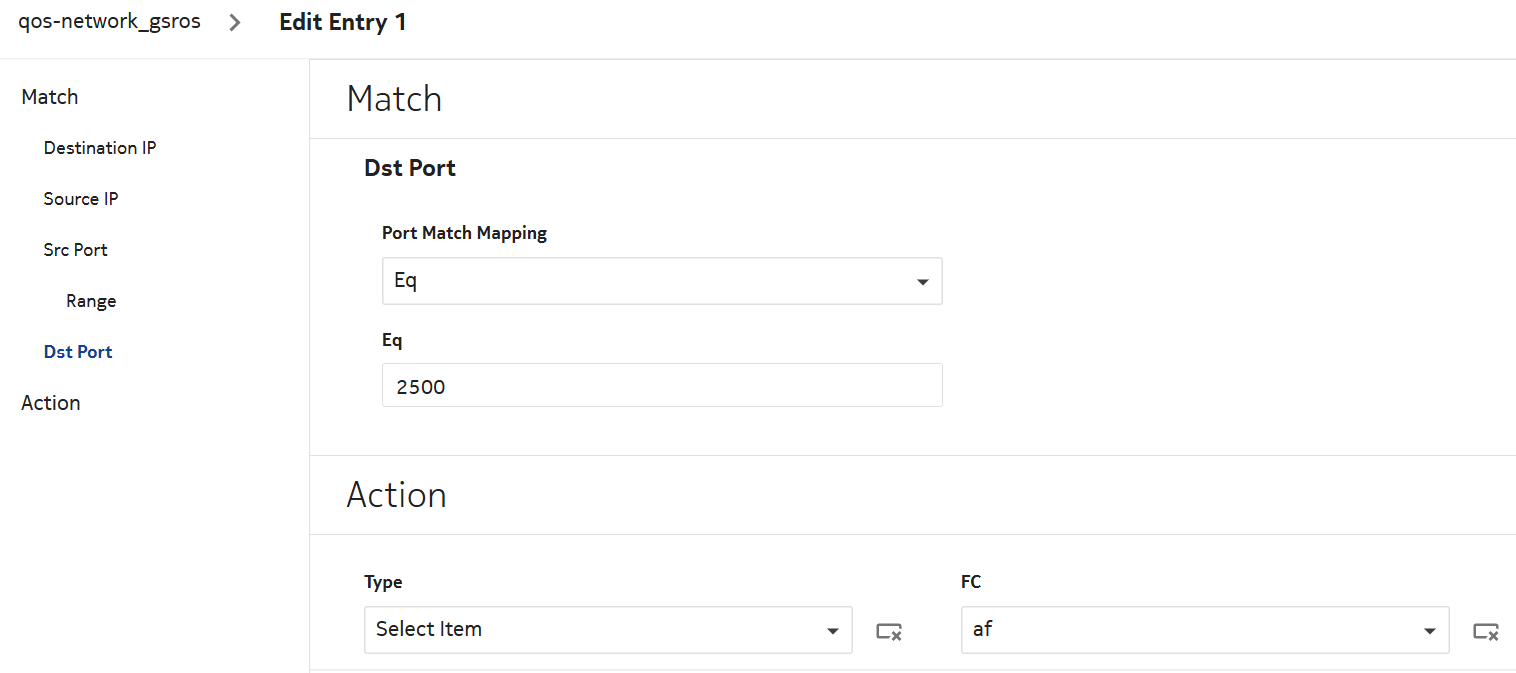The width and height of the screenshot is (1516, 673).
Task: Clear the Type field with its reset icon
Action: click(889, 631)
